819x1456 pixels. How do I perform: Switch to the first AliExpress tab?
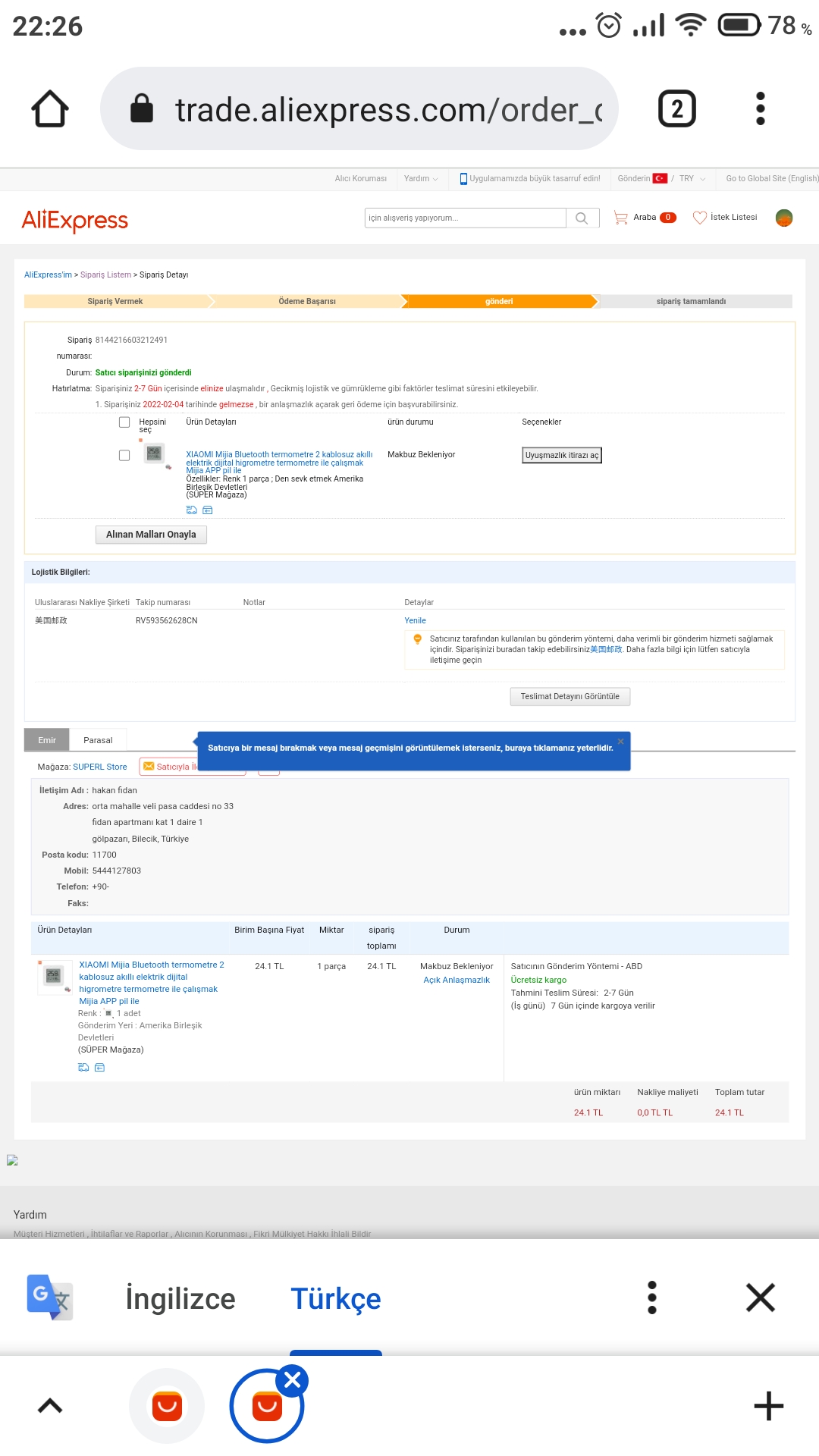[x=167, y=1406]
